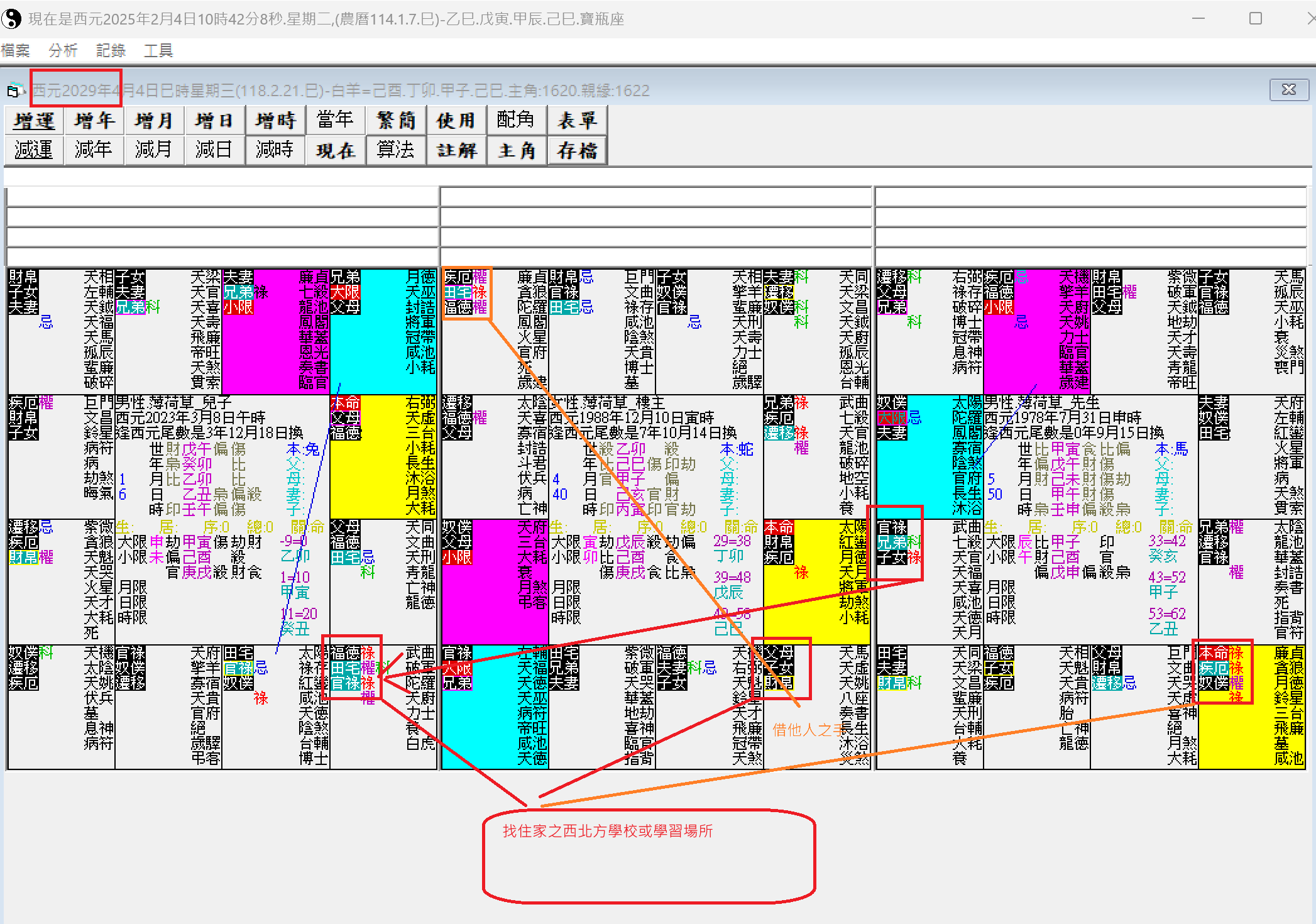
Task: Open the 記錄 menu
Action: 111,50
